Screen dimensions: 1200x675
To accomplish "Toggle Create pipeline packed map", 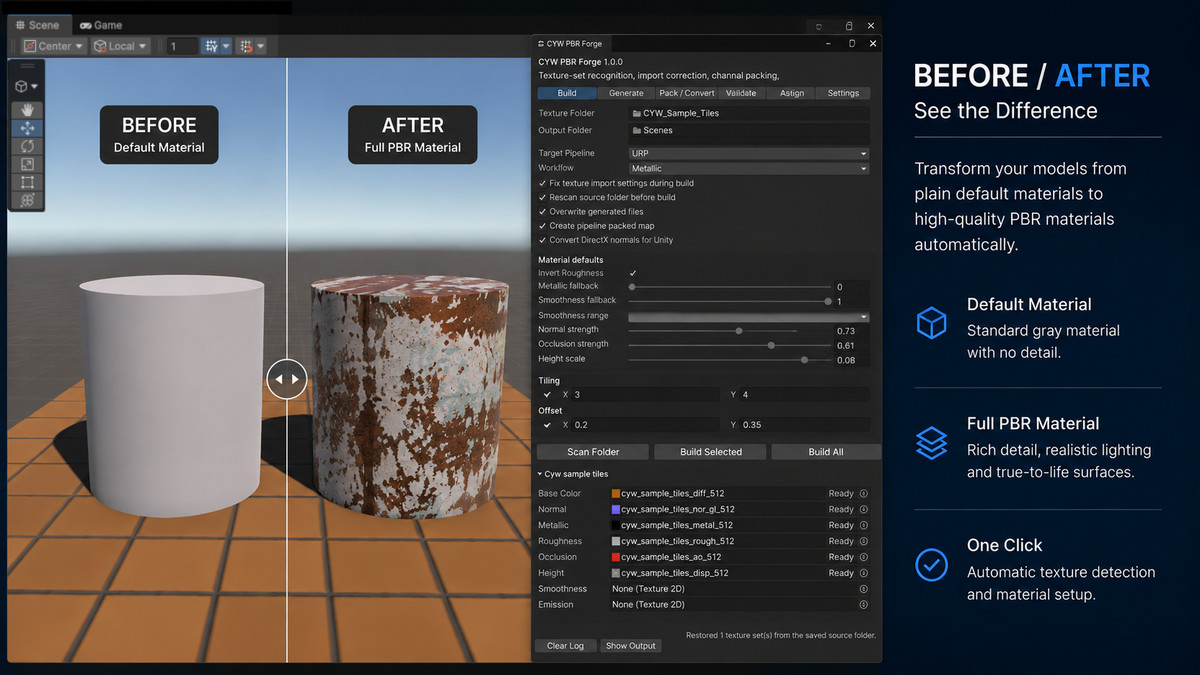I will click(543, 226).
